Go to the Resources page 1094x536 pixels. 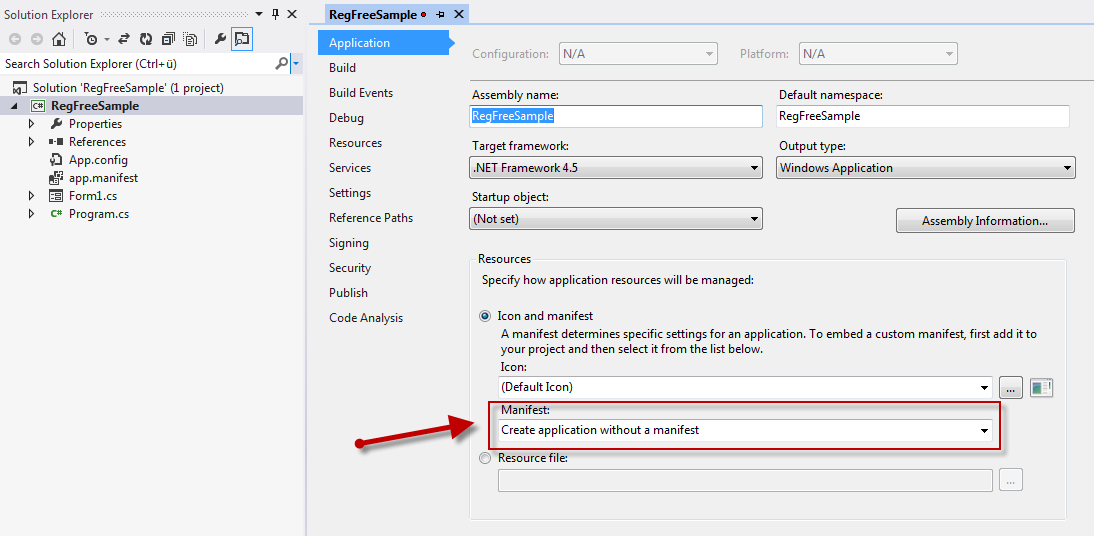[x=356, y=142]
